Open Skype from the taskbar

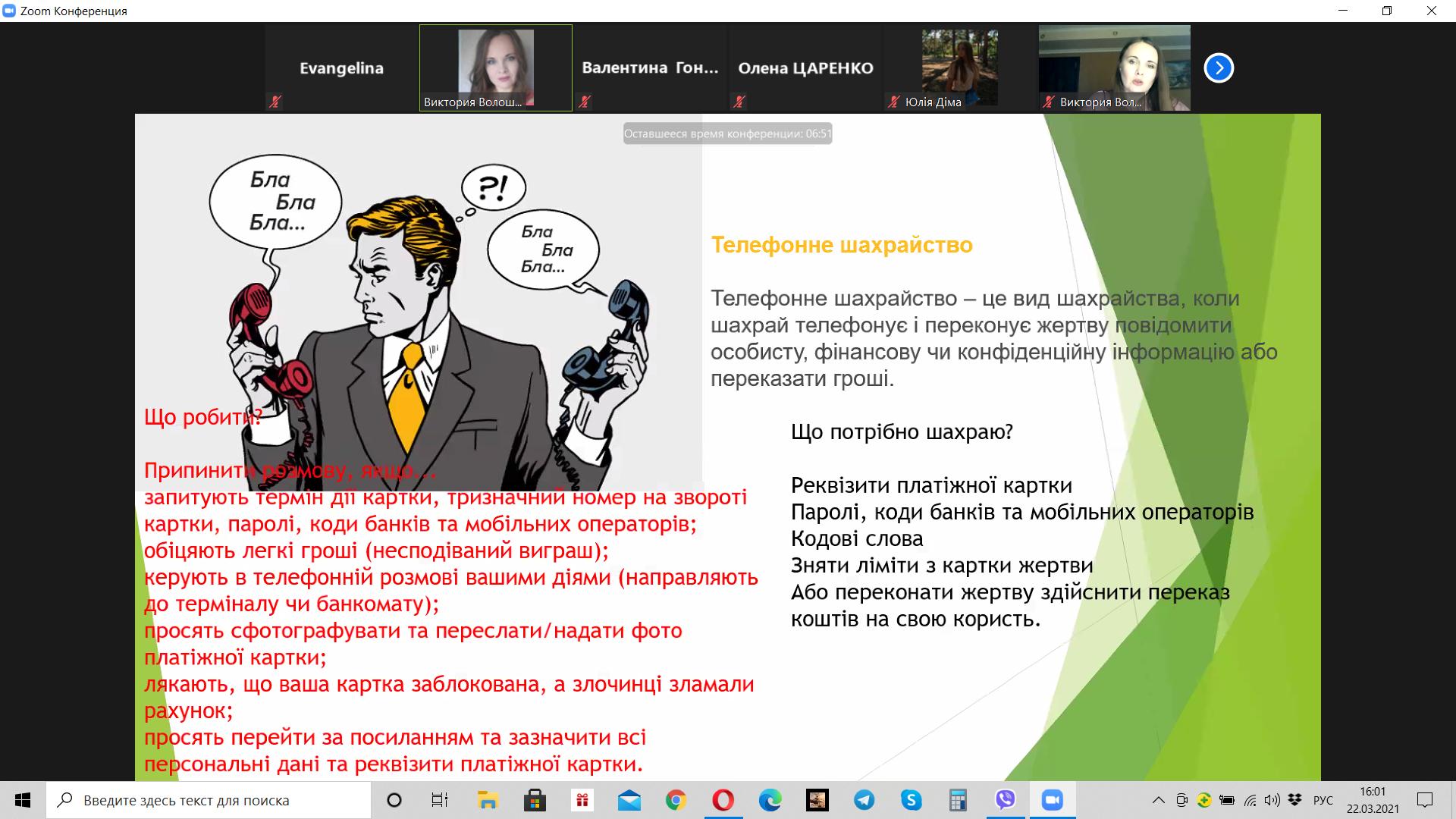point(912,800)
